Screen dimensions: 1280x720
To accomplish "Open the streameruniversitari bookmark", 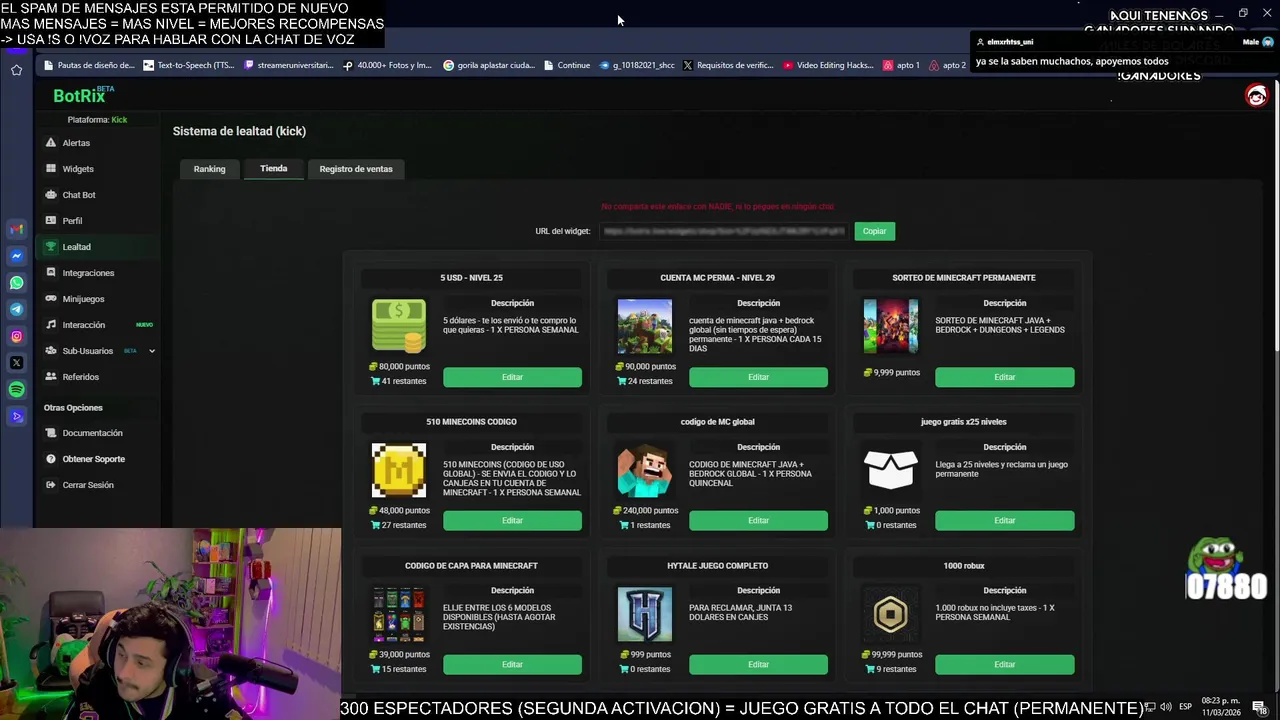I will click(288, 65).
